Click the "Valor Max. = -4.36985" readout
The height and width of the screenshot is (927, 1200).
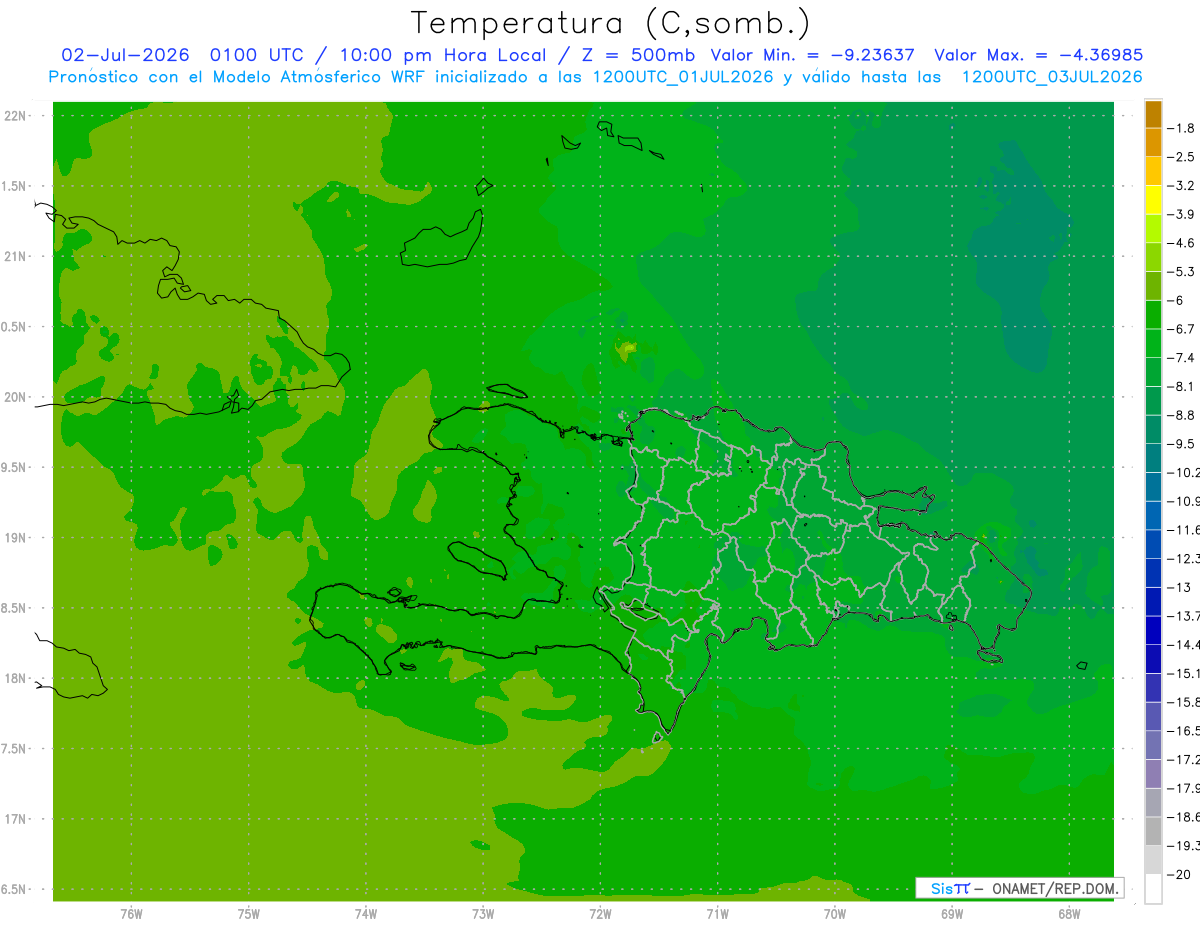1038,55
